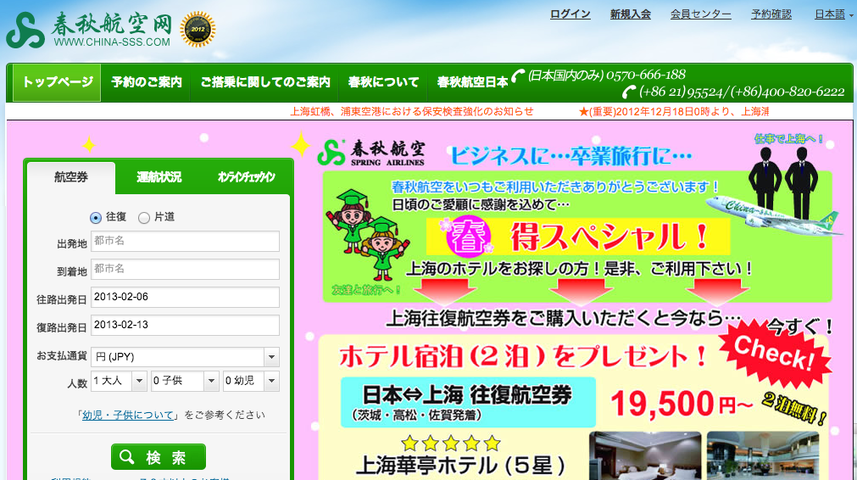The height and width of the screenshot is (480, 857).
Task: Click the 予約確認 link
Action: click(x=771, y=14)
